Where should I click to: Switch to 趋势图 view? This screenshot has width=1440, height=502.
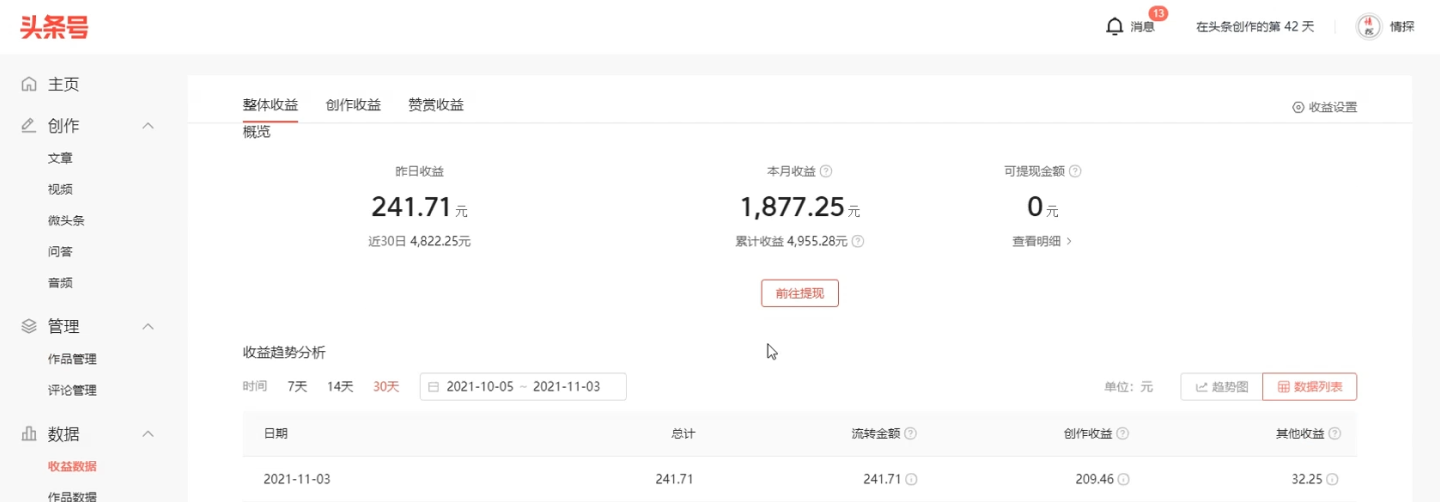(x=1221, y=387)
